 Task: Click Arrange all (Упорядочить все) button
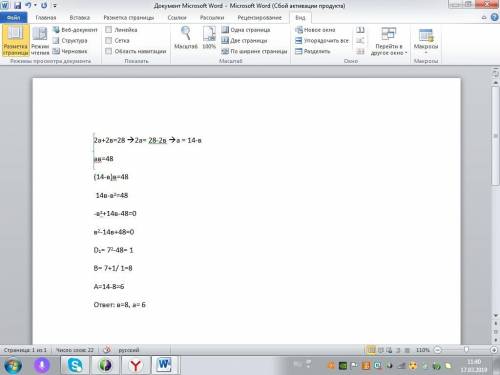tap(322, 40)
